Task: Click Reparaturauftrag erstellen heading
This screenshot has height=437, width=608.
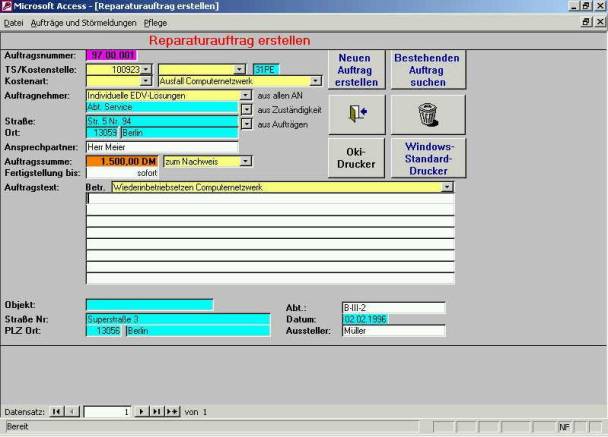Action: point(230,41)
